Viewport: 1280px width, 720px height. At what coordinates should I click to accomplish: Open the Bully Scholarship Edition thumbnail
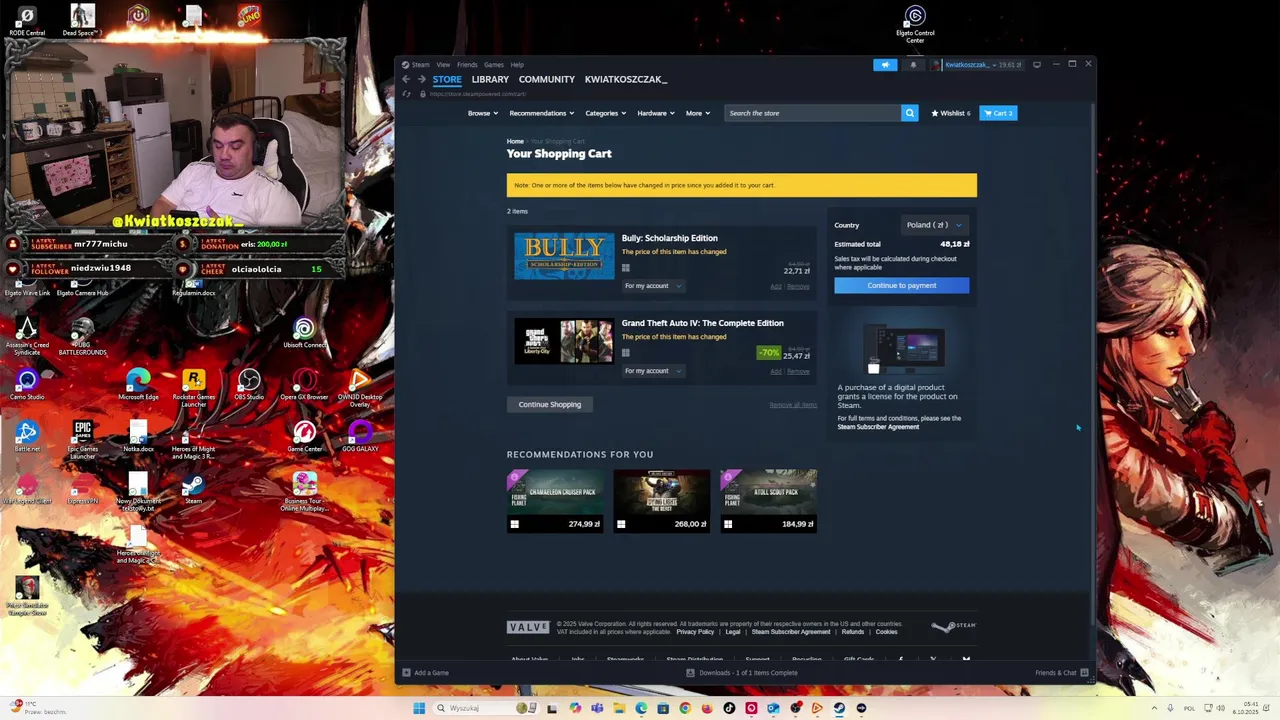point(564,256)
